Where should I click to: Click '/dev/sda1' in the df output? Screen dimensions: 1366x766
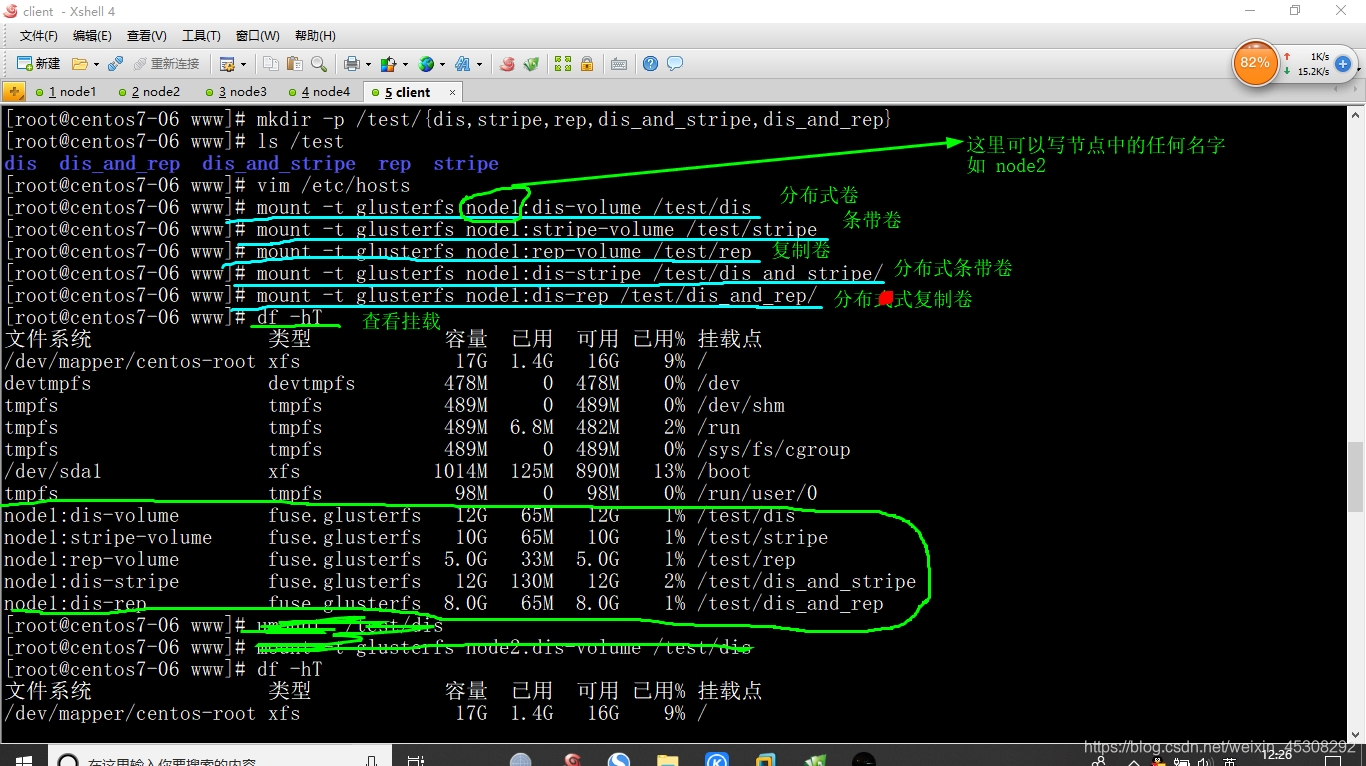tap(53, 471)
